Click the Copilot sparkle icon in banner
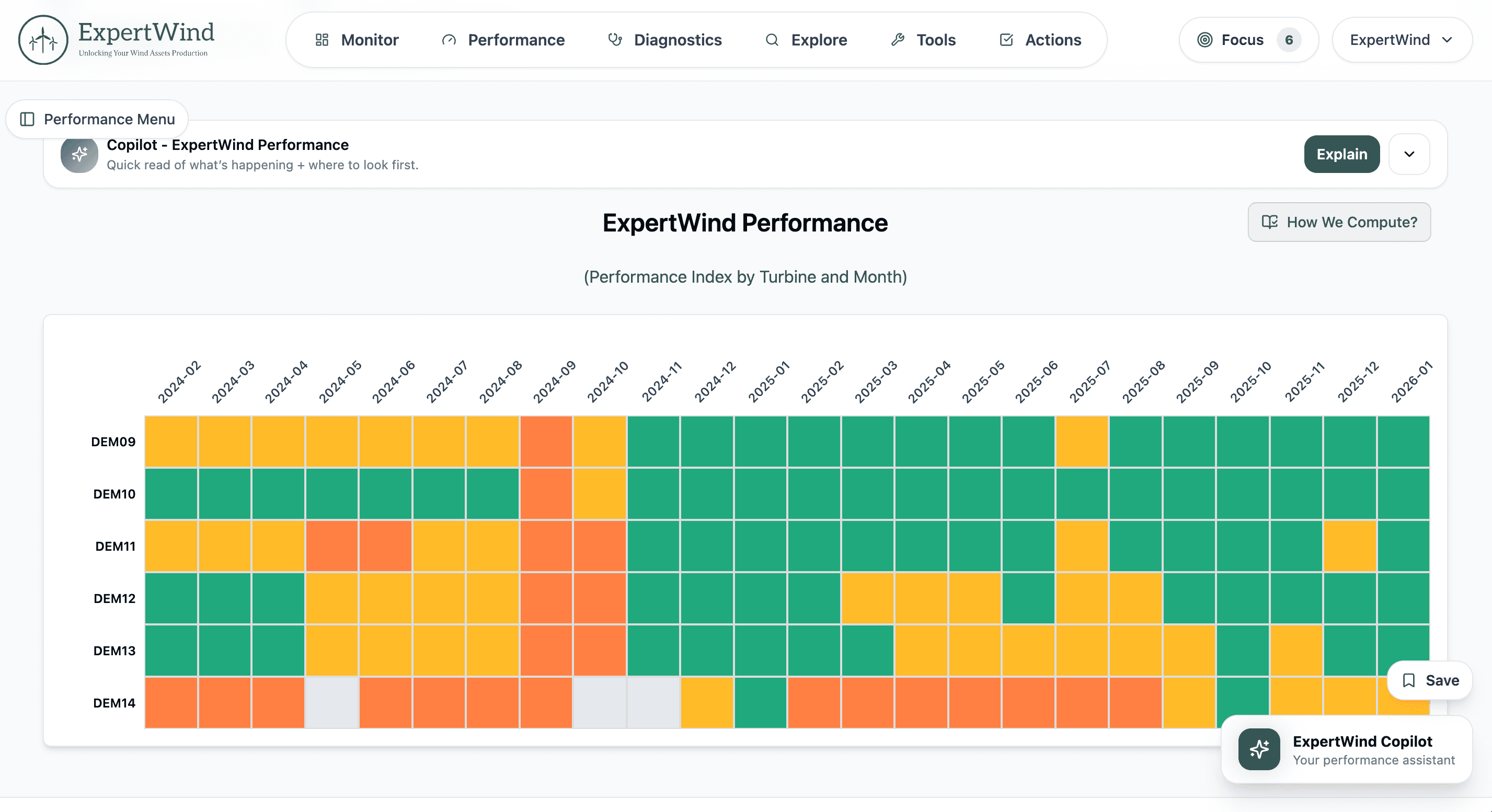Viewport: 1492px width, 812px height. tap(79, 154)
